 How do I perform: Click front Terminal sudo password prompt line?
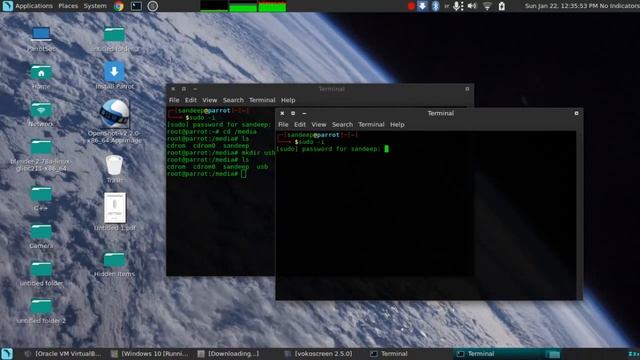332,149
